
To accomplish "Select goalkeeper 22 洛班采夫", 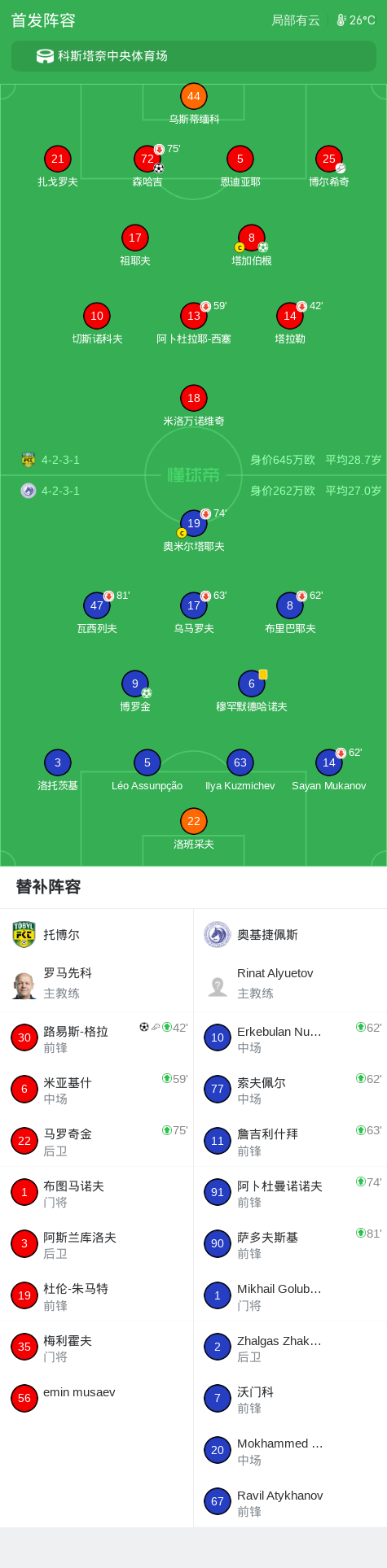I will pyautogui.click(x=193, y=822).
